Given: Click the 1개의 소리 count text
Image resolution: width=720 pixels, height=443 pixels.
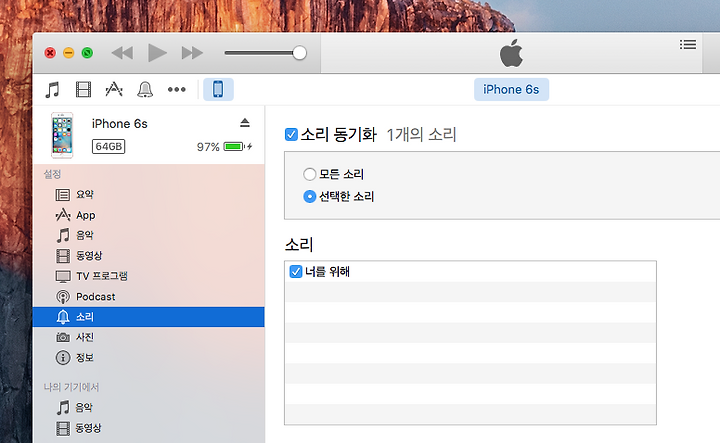Looking at the screenshot, I should [421, 135].
